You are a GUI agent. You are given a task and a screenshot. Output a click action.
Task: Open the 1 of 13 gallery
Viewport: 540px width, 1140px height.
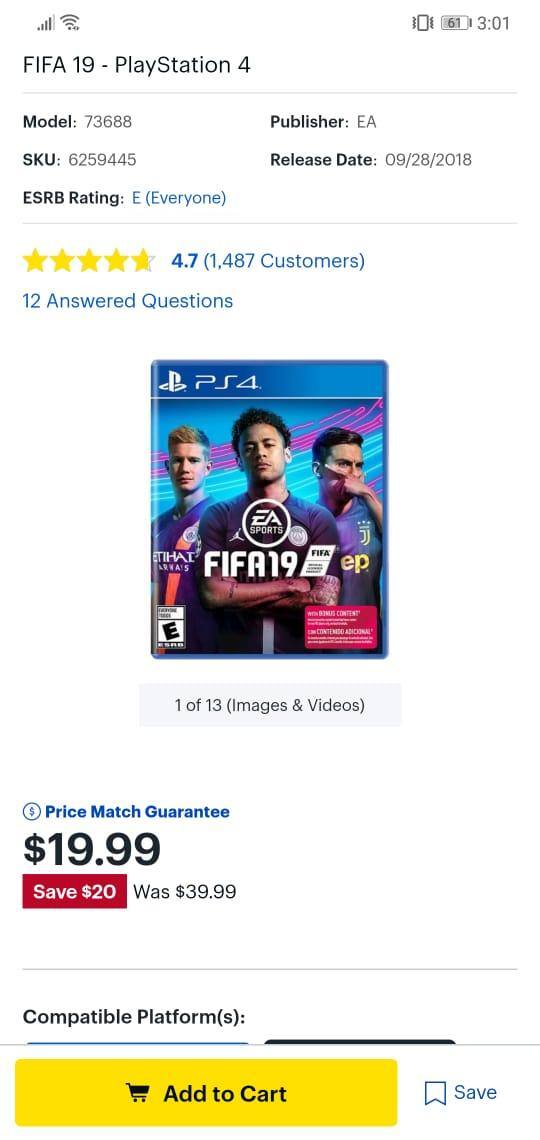(270, 705)
